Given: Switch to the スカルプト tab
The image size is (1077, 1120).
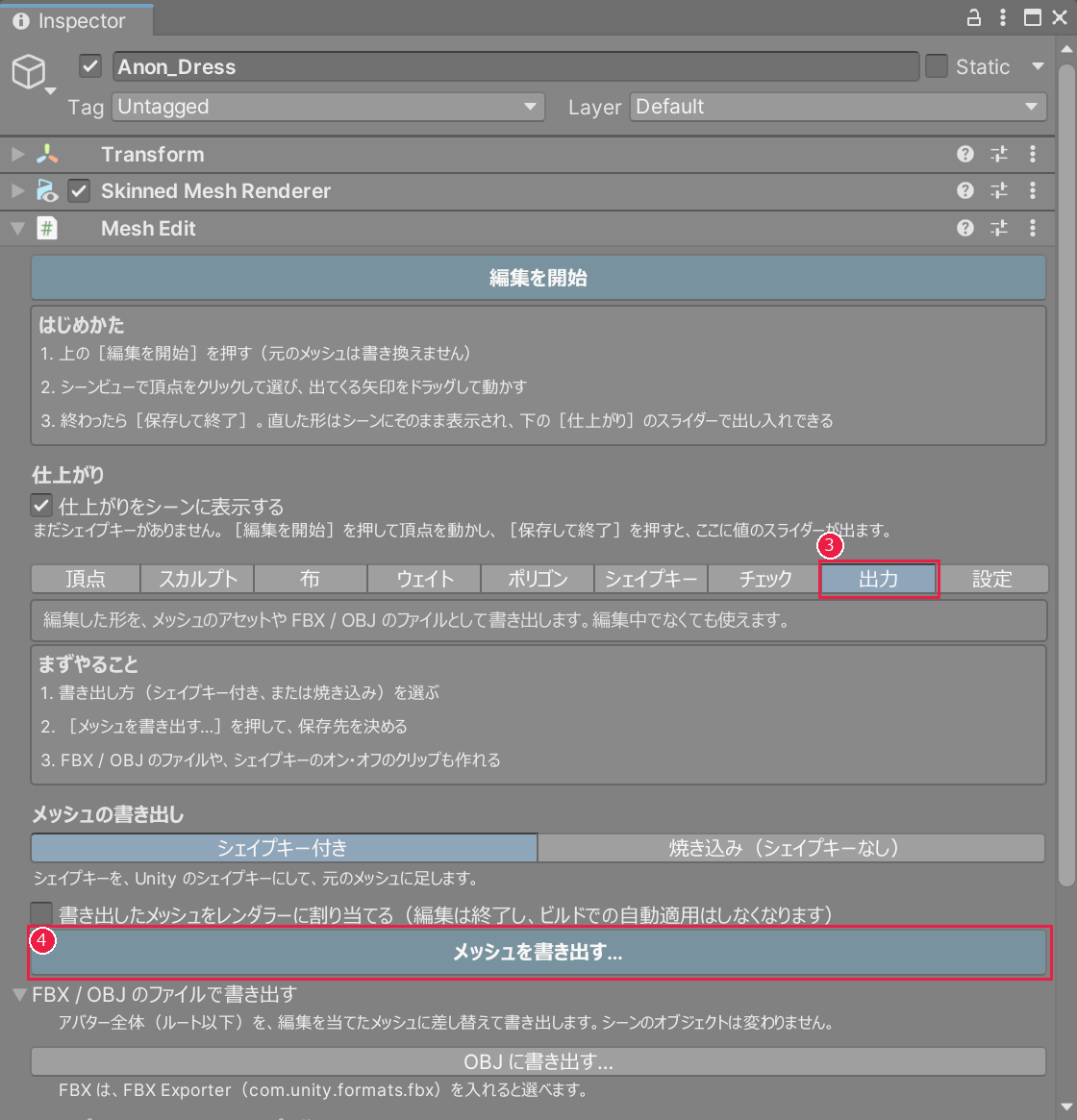Looking at the screenshot, I should click(197, 579).
